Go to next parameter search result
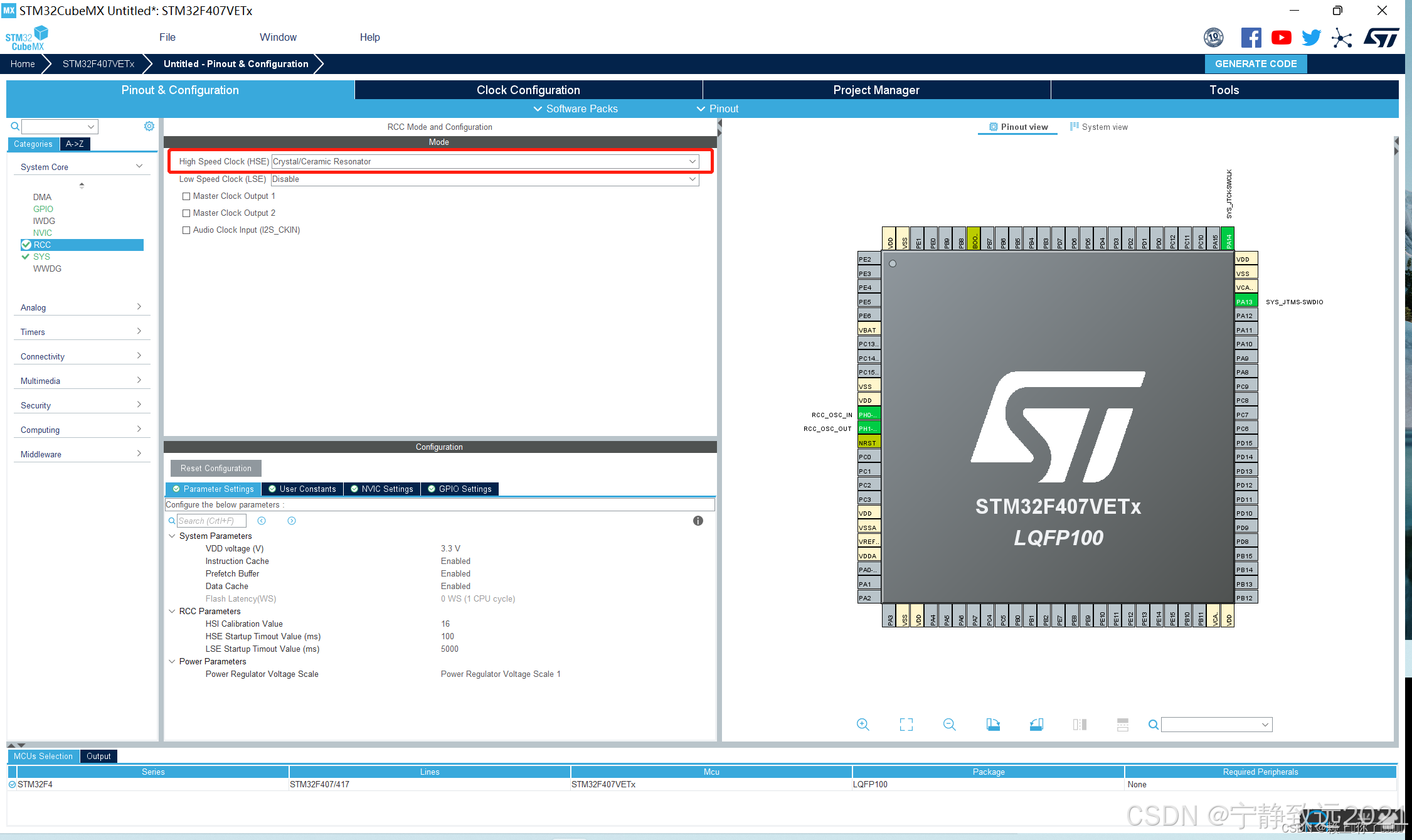1412x840 pixels. (292, 521)
